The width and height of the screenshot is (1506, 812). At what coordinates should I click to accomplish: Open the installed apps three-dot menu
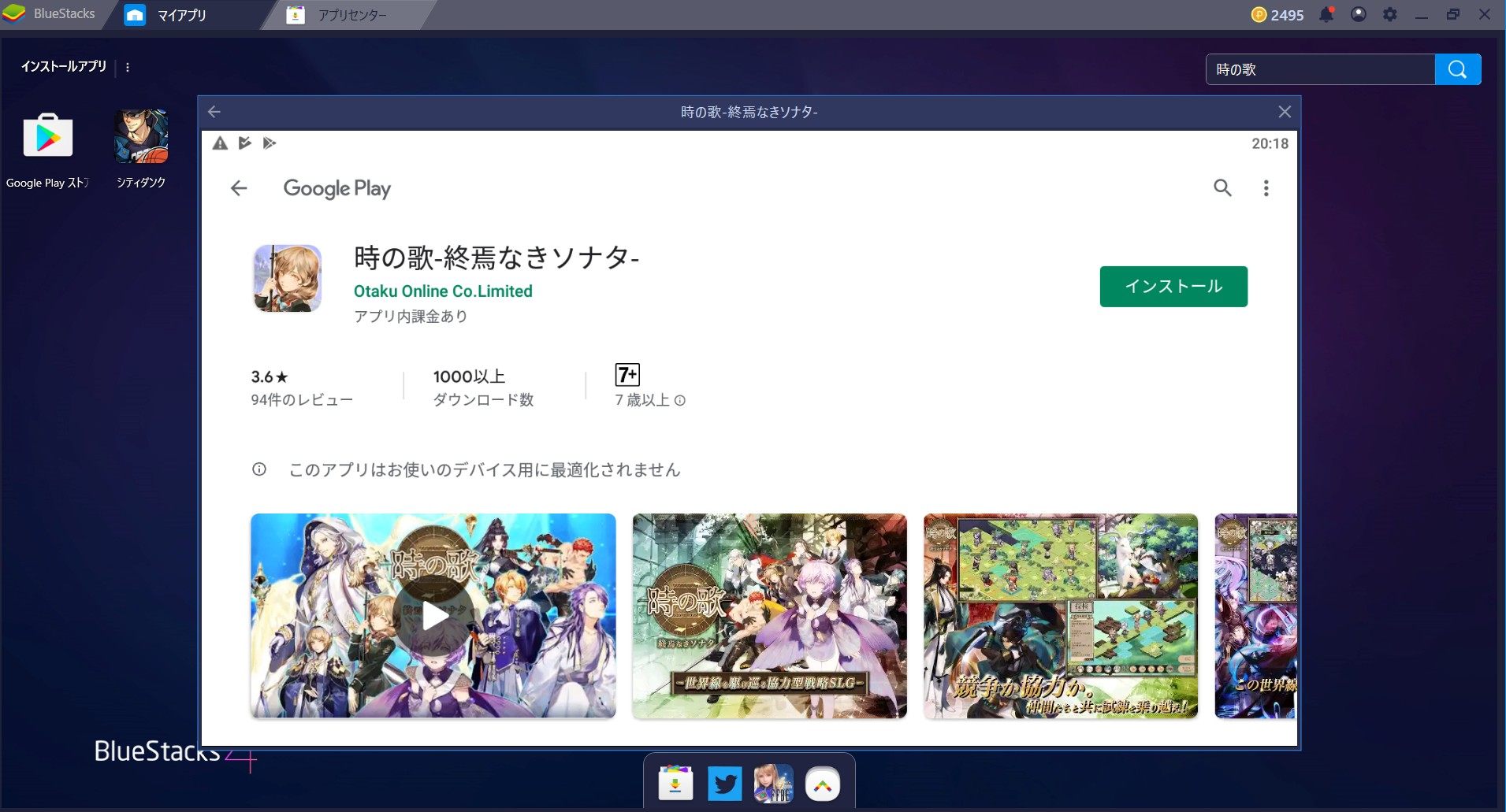pyautogui.click(x=128, y=68)
